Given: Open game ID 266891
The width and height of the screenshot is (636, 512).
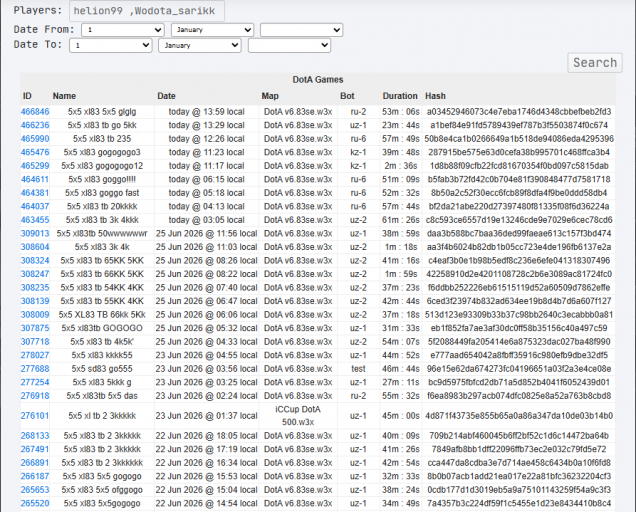Looking at the screenshot, I should coord(35,463).
